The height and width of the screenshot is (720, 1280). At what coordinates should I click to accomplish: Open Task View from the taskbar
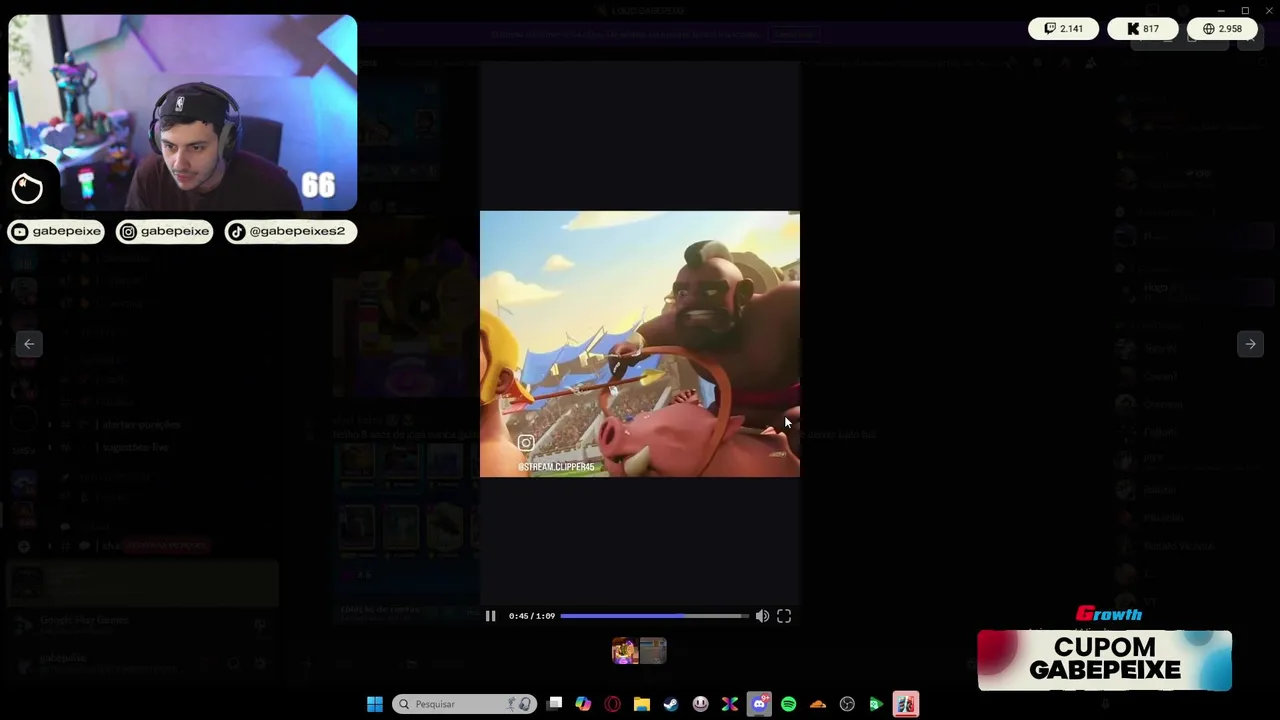click(x=555, y=704)
